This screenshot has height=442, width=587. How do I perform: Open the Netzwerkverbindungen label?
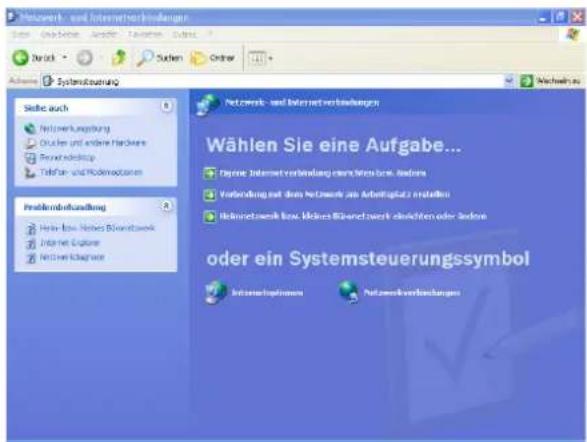click(412, 293)
